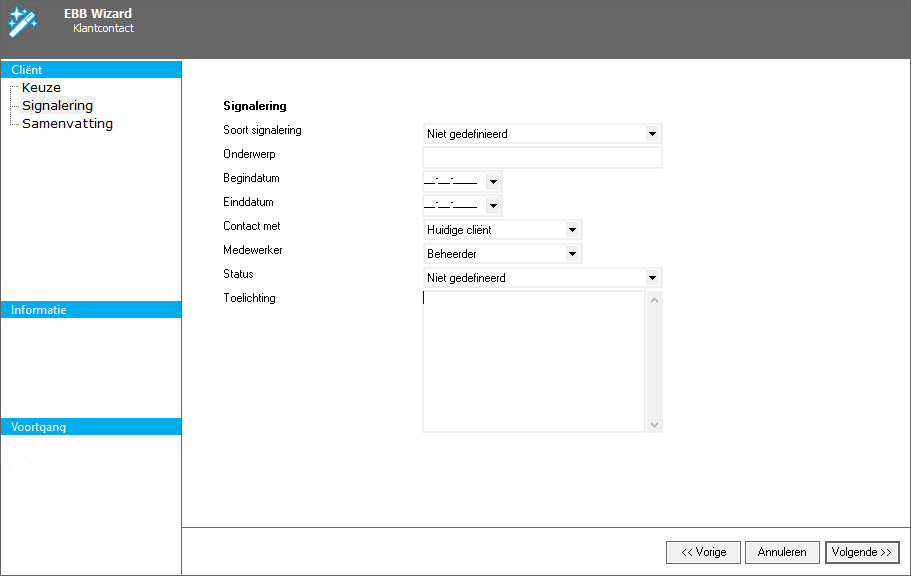Open the Status dropdown list
Viewport: 911px width, 576px height.
point(652,278)
